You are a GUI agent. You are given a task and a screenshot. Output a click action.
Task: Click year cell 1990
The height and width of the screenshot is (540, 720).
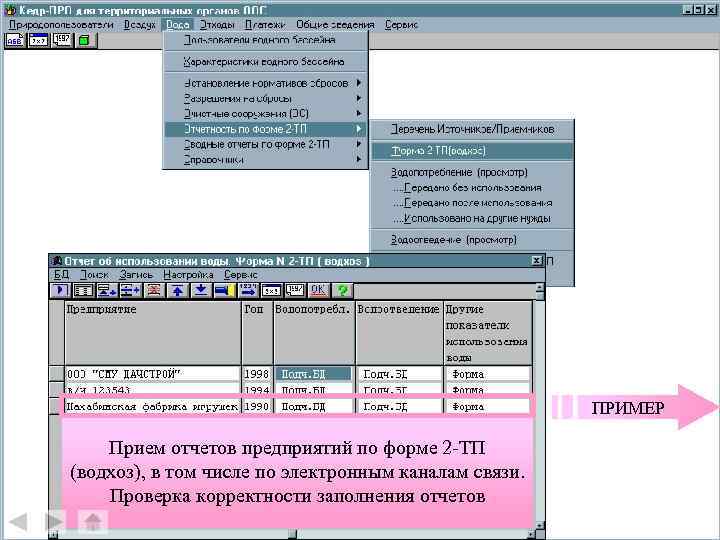click(257, 406)
